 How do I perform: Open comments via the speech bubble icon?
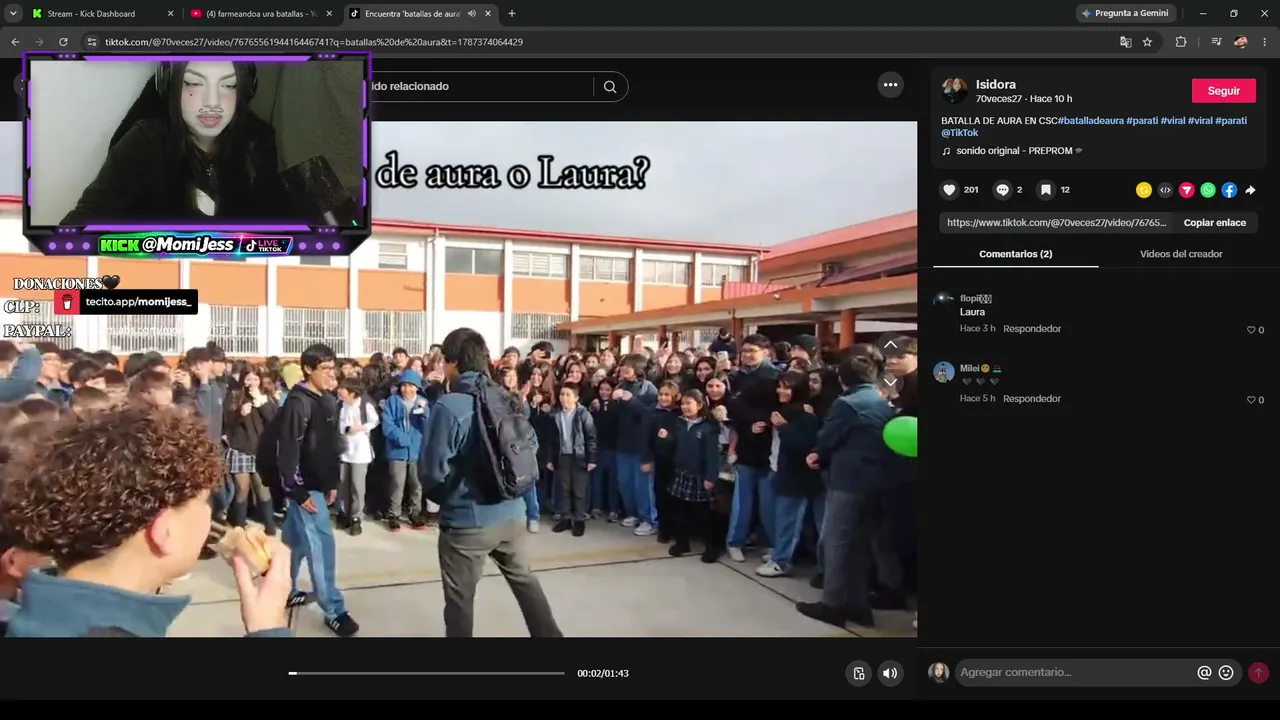pyautogui.click(x=1002, y=190)
